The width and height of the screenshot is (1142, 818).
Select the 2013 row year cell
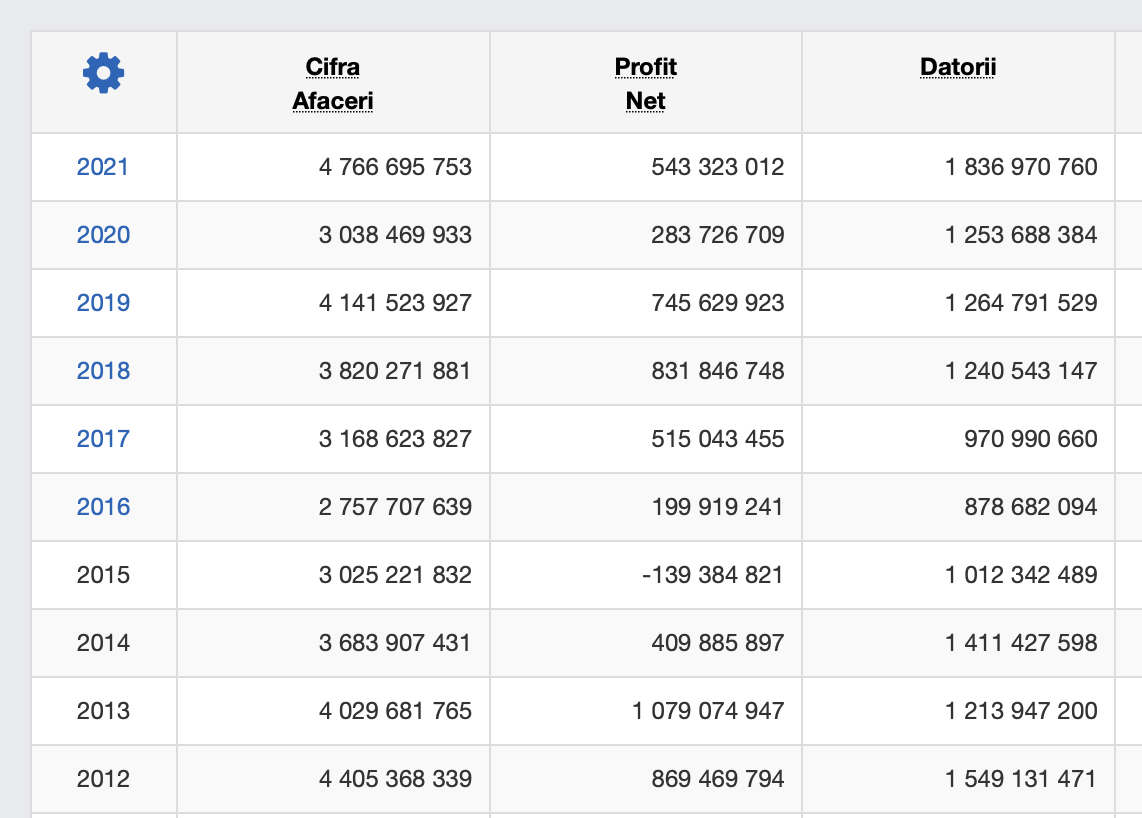tap(103, 711)
